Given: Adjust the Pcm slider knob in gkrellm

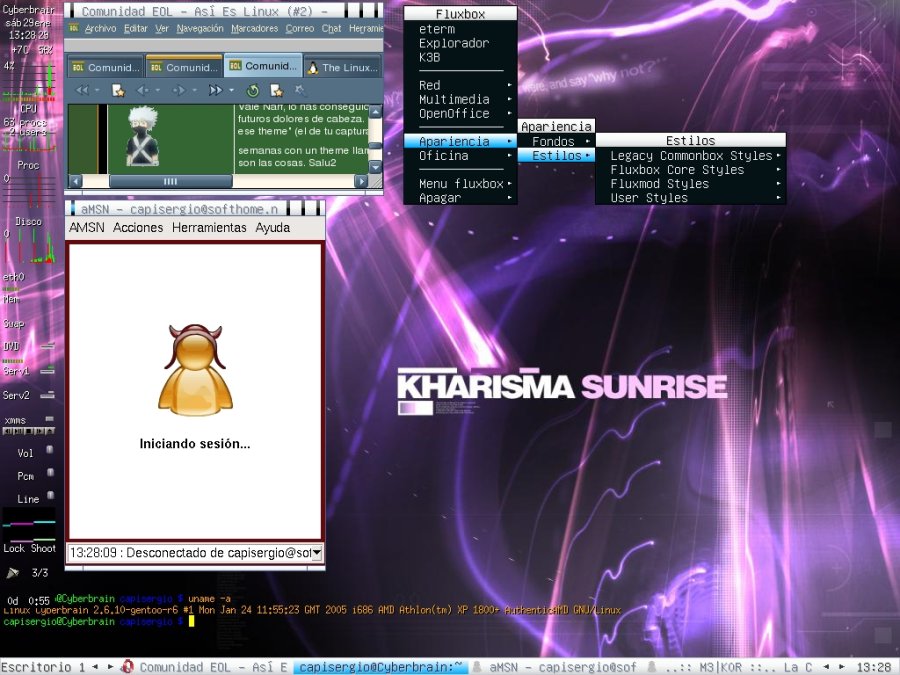Looking at the screenshot, I should (x=50, y=472).
